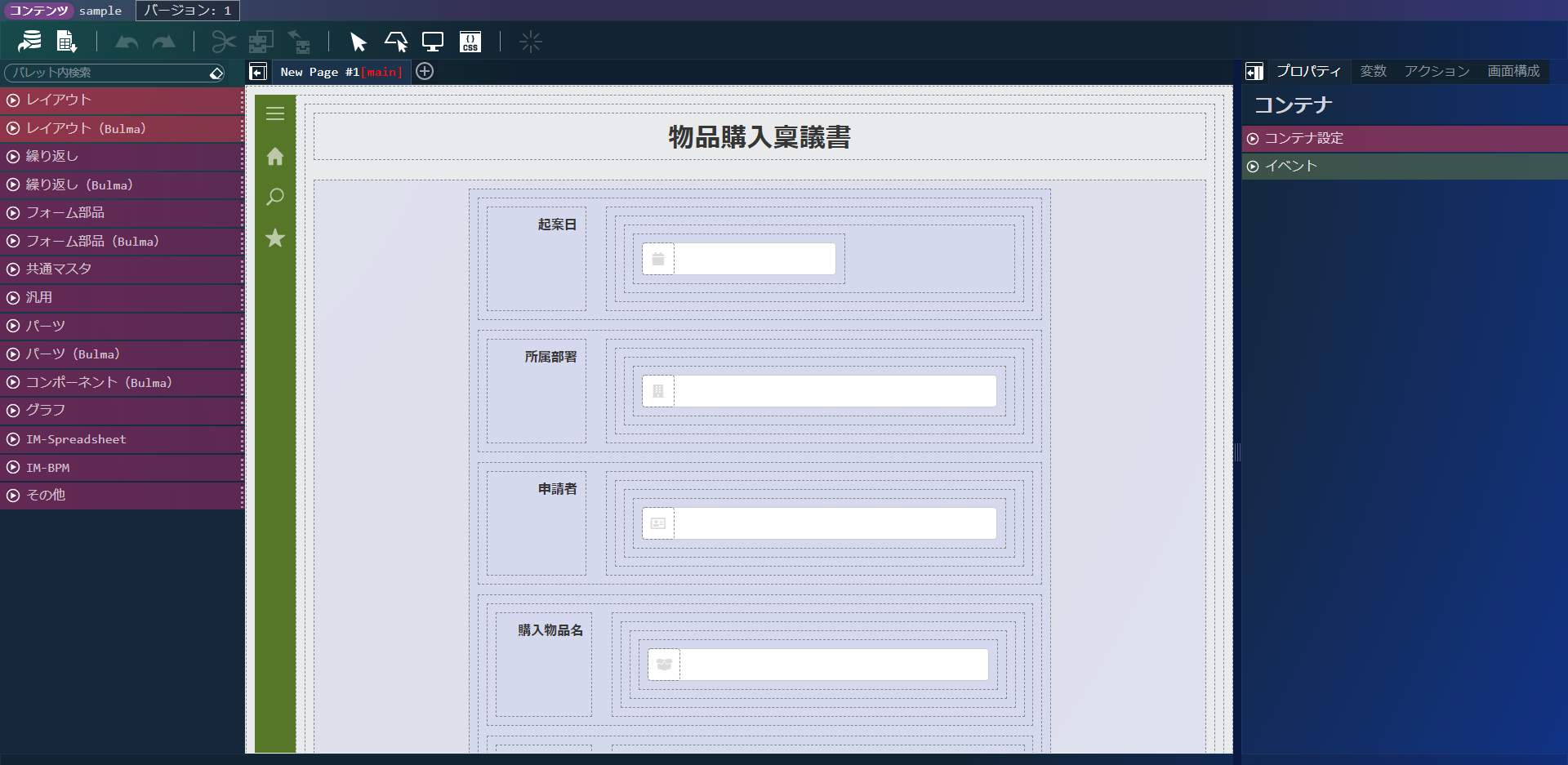Screen dimensions: 1568x765
Task: Click the コンテンツ badge label
Action: pyautogui.click(x=38, y=11)
